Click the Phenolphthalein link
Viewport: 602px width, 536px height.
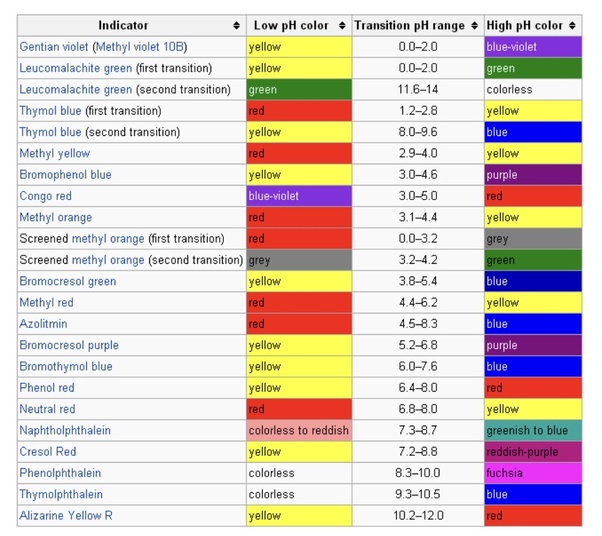pos(59,474)
